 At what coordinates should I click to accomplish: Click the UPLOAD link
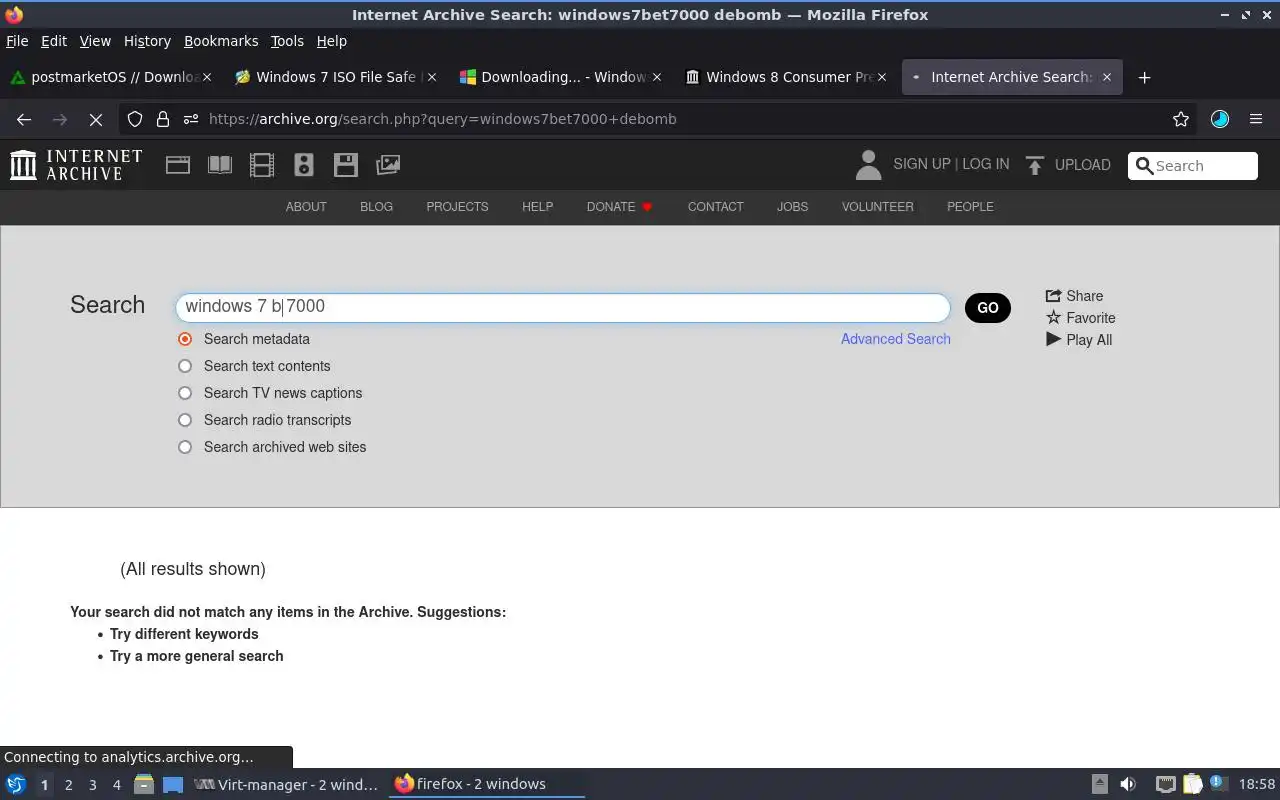point(1083,165)
